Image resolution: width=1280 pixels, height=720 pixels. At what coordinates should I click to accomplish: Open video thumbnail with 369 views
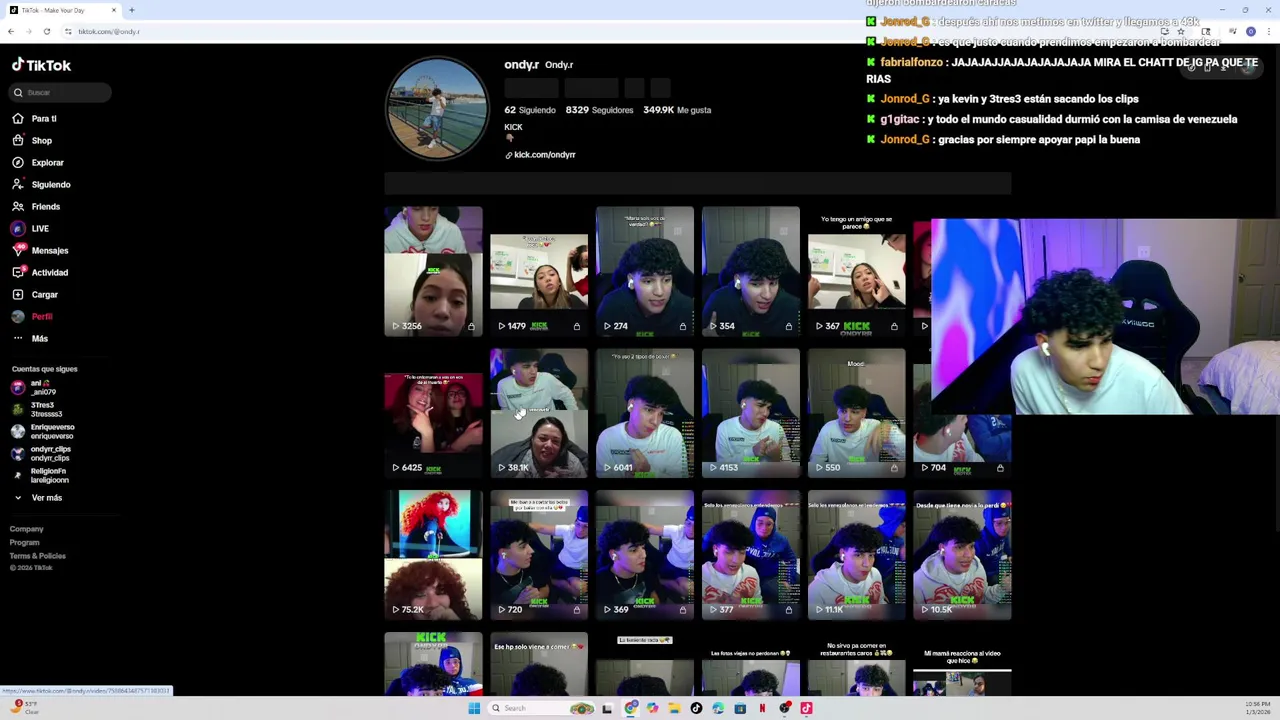click(x=645, y=555)
